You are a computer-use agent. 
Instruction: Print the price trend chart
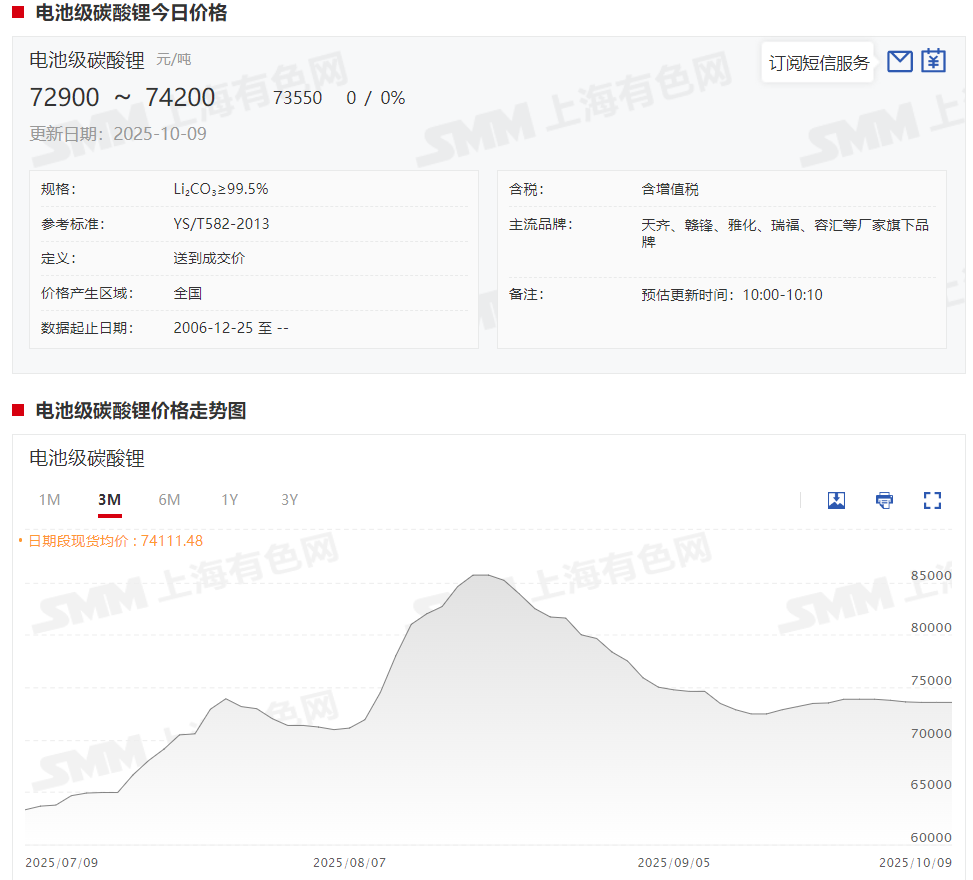click(884, 500)
